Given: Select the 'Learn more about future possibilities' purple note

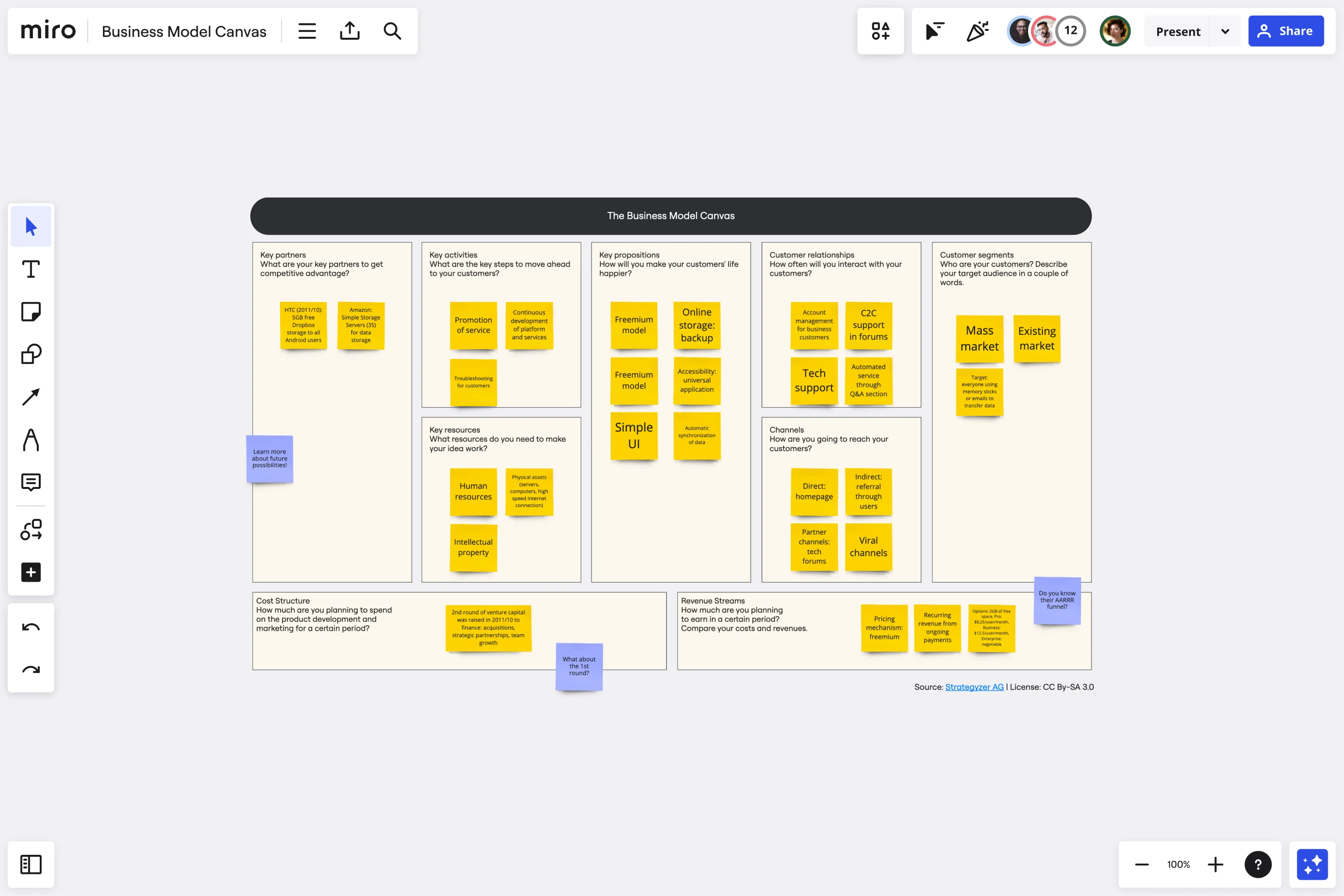Looking at the screenshot, I should pyautogui.click(x=270, y=459).
